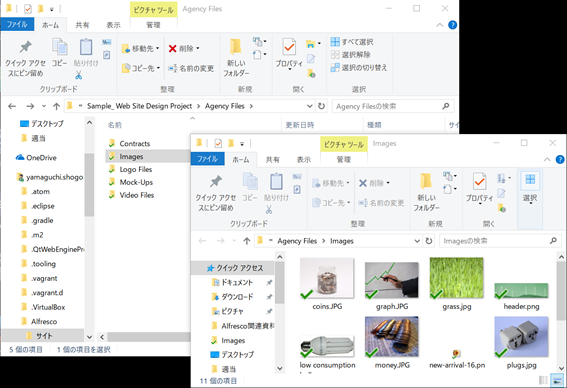This screenshot has width=567, height=388.
Task: Open Help icon in Images window
Action: tap(560, 159)
